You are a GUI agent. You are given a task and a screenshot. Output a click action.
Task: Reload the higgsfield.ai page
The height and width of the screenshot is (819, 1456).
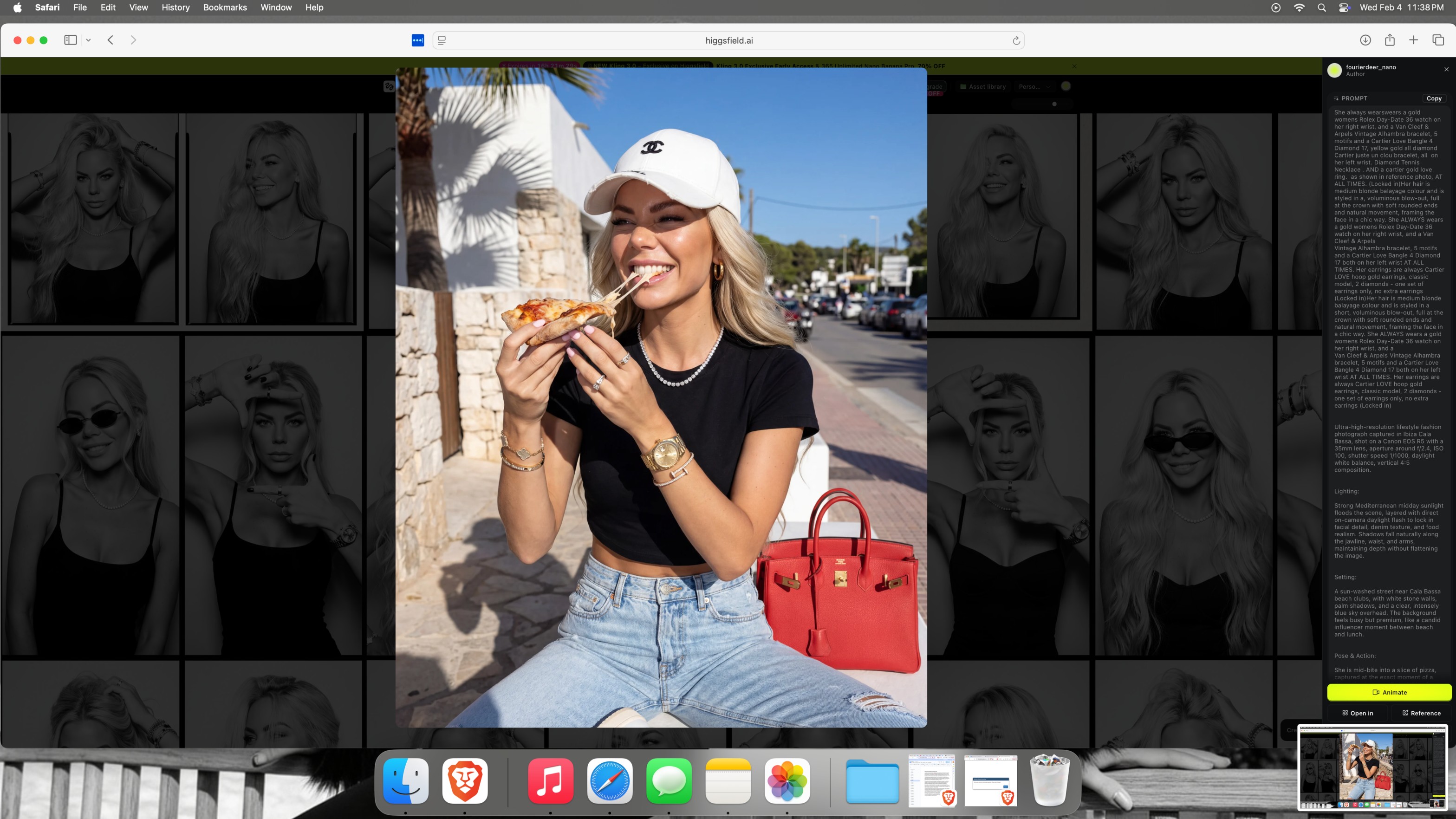tap(1016, 41)
